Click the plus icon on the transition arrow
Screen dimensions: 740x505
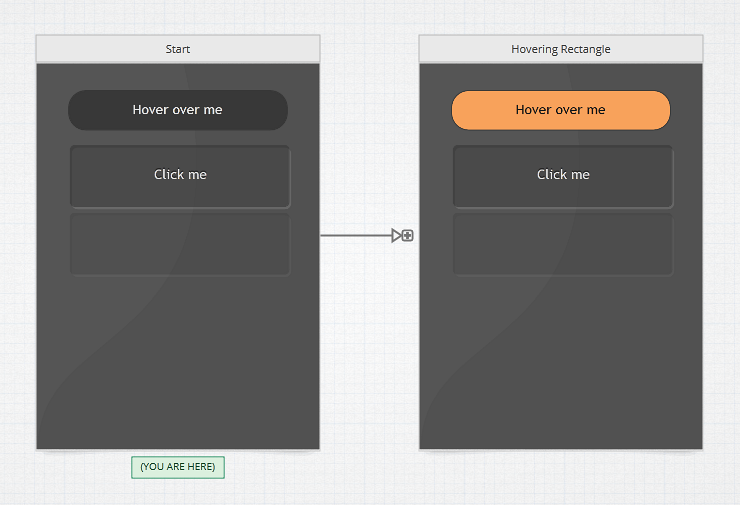tap(408, 236)
